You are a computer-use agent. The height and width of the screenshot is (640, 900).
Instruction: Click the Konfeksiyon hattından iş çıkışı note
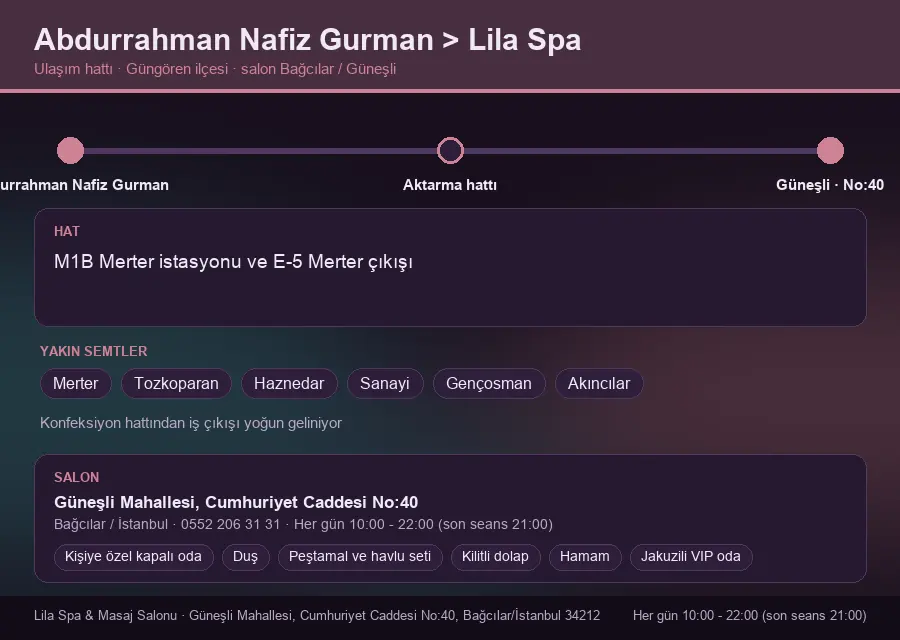(191, 423)
